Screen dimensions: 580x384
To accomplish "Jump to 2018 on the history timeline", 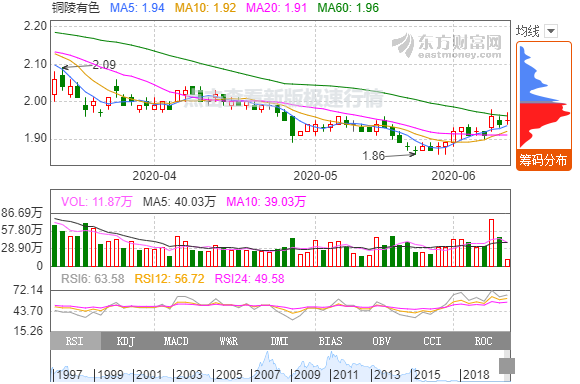I will (x=476, y=375).
